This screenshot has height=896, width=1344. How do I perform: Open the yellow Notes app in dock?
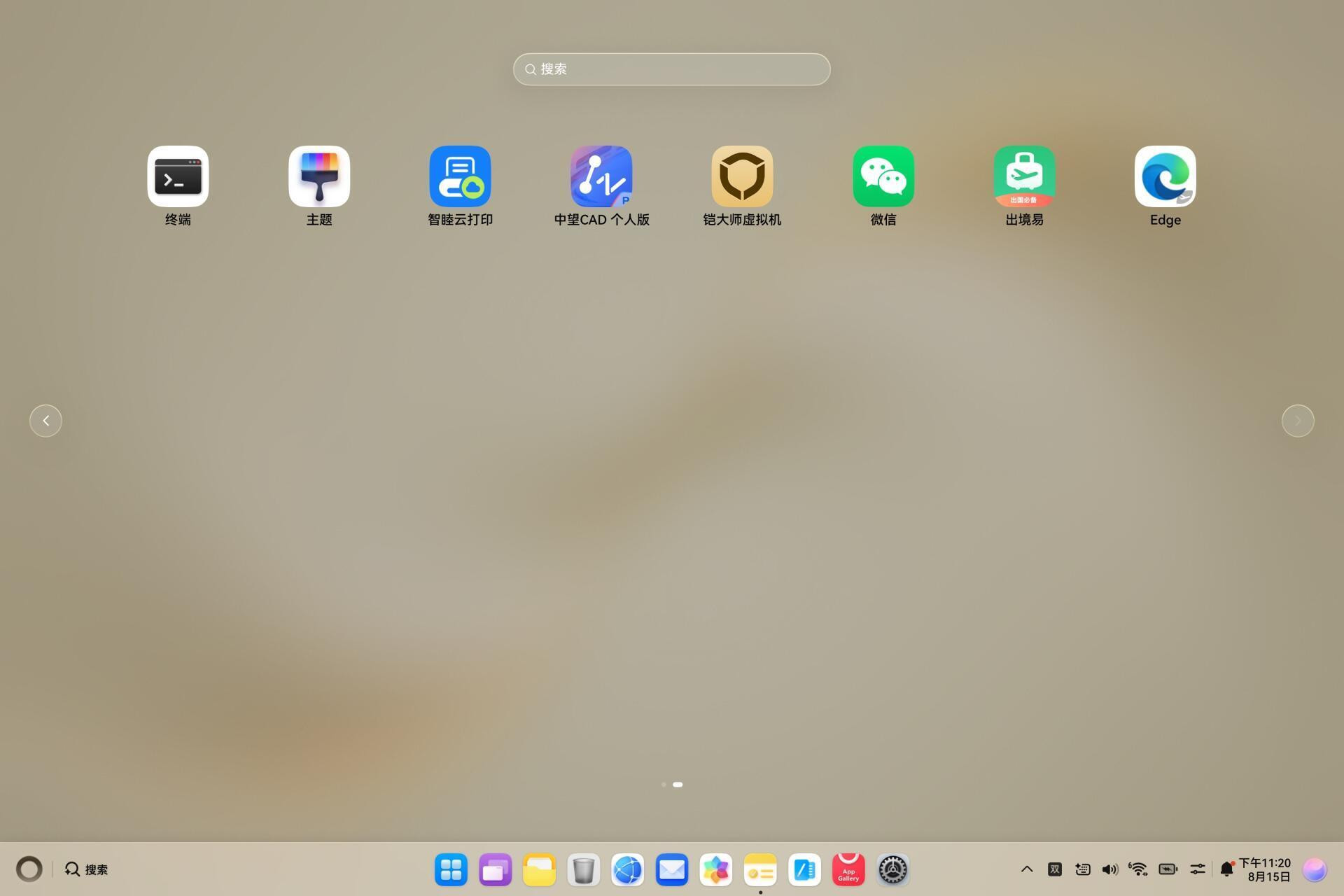760,869
